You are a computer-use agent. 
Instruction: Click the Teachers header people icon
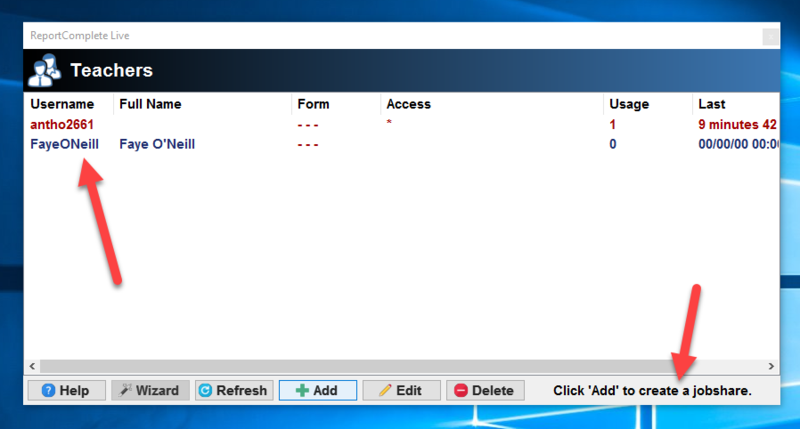(x=44, y=70)
